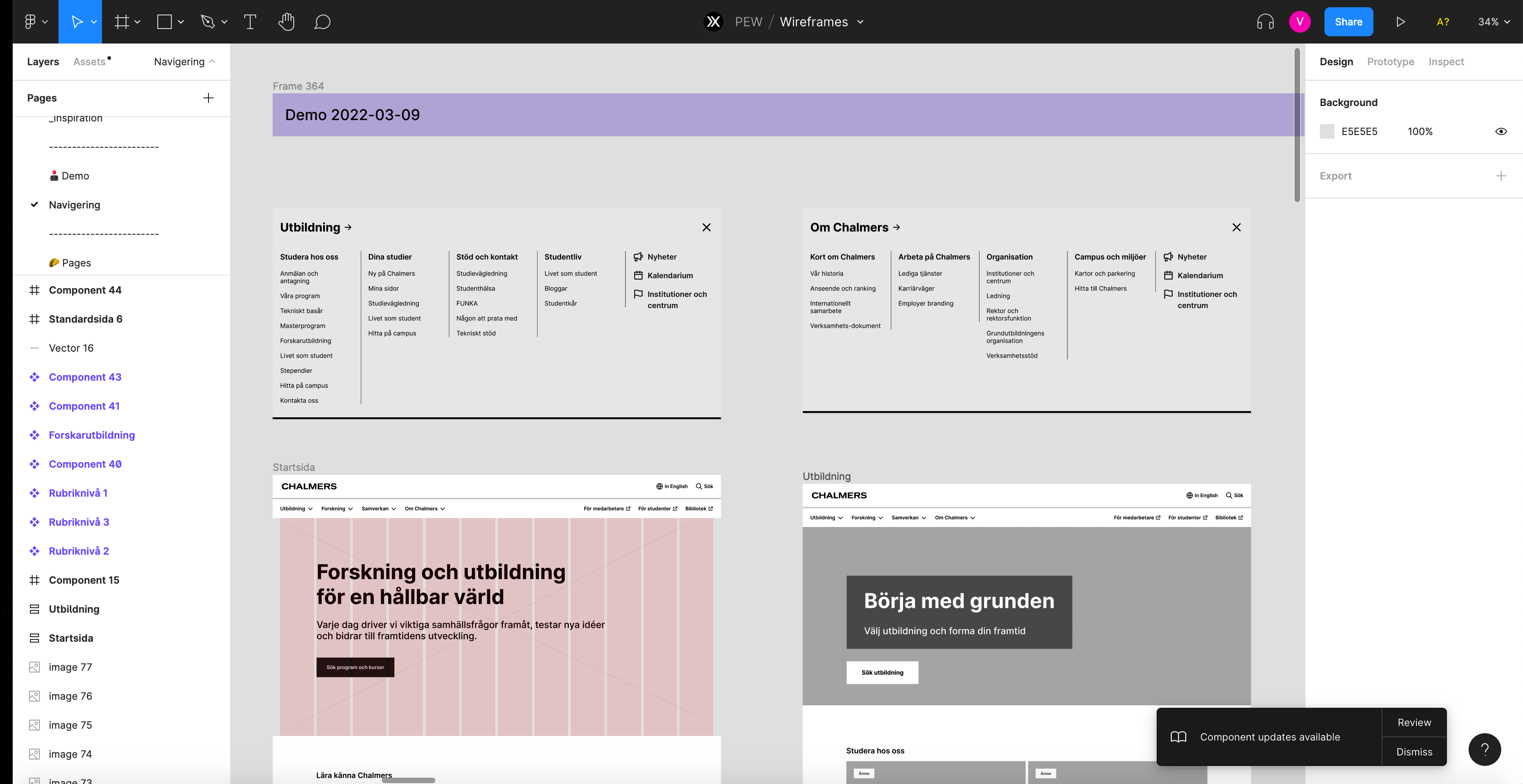Expand the Navigering page group
Screen dimensions: 1523x784
point(213,61)
